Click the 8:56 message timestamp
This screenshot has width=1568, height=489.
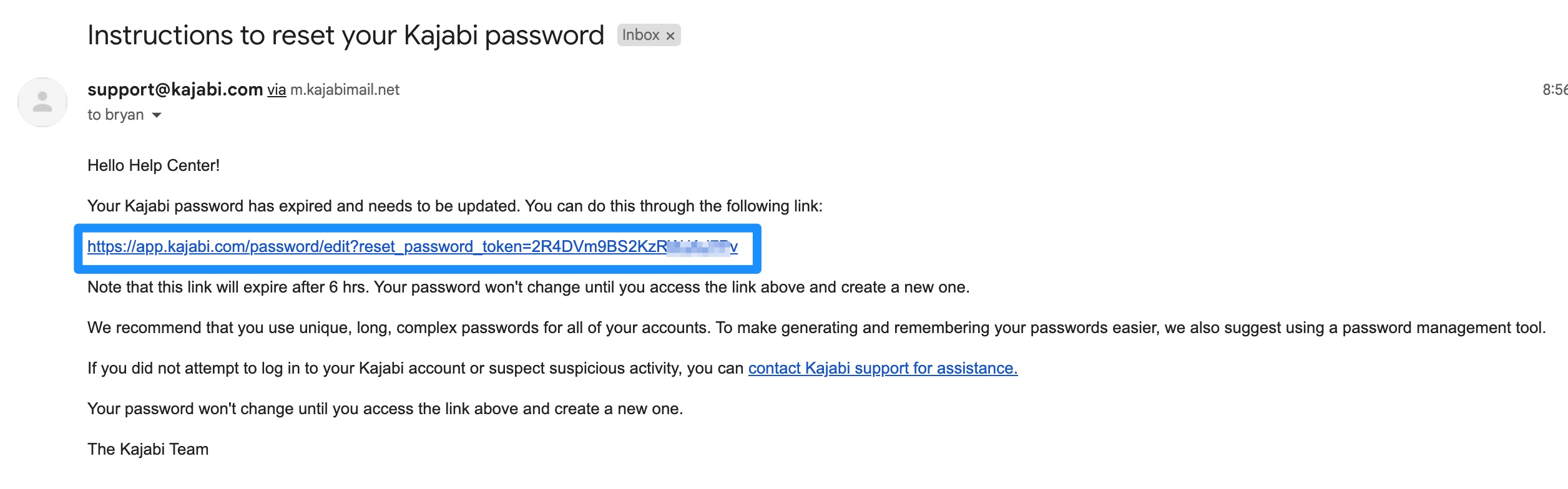pos(1555,90)
